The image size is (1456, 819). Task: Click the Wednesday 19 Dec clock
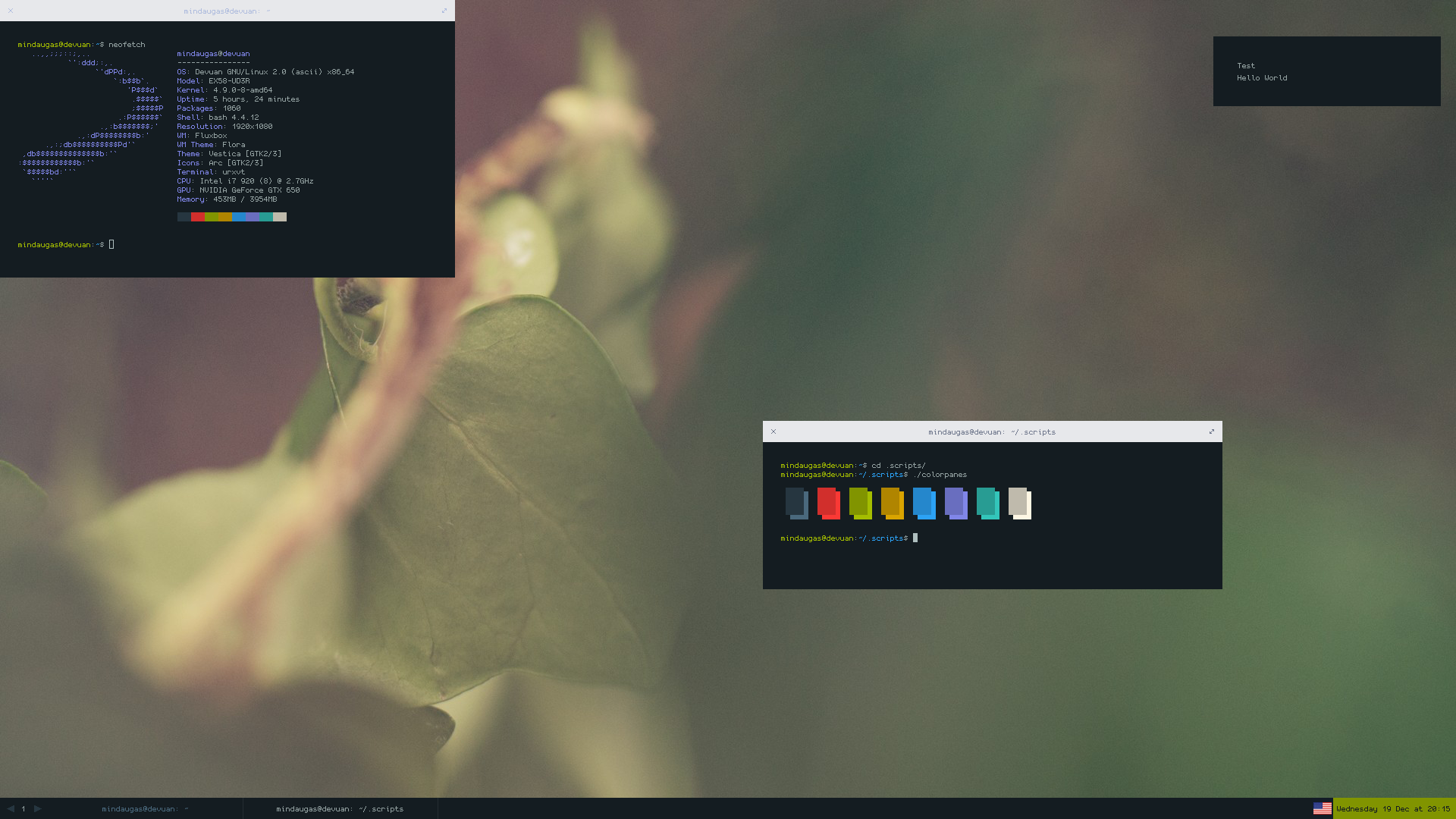coord(1393,808)
